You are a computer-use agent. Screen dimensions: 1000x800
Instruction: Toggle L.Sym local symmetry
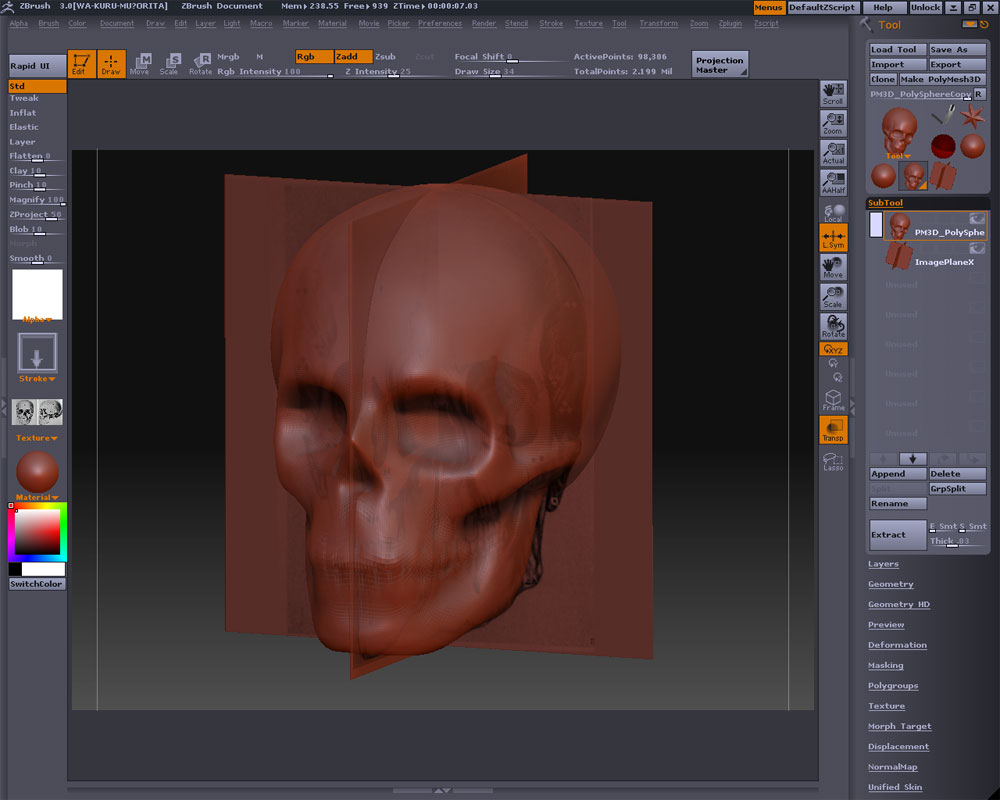coord(833,237)
